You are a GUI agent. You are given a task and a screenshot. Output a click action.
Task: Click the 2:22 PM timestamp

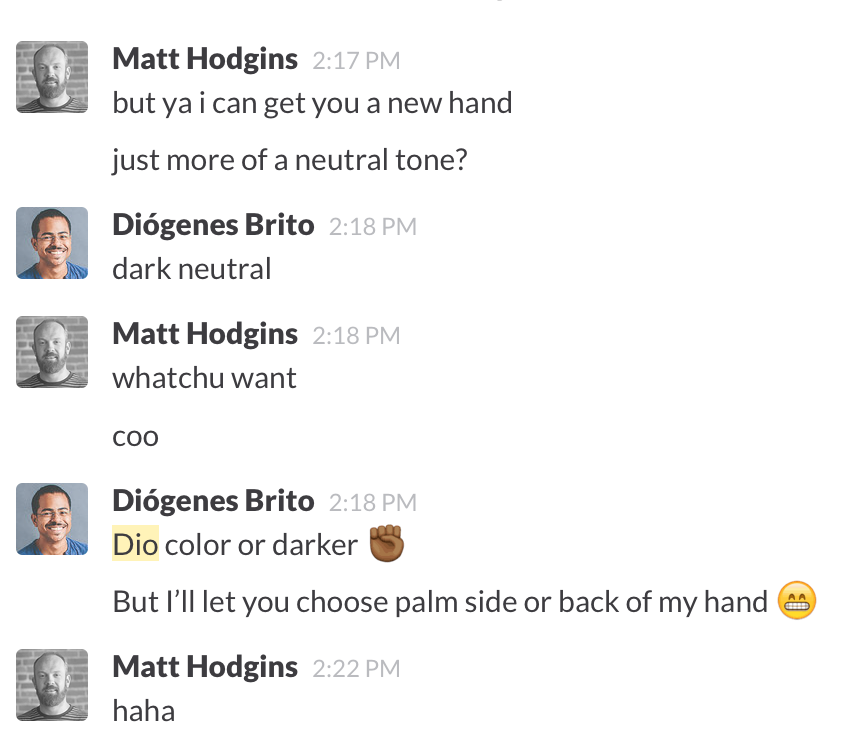(356, 668)
